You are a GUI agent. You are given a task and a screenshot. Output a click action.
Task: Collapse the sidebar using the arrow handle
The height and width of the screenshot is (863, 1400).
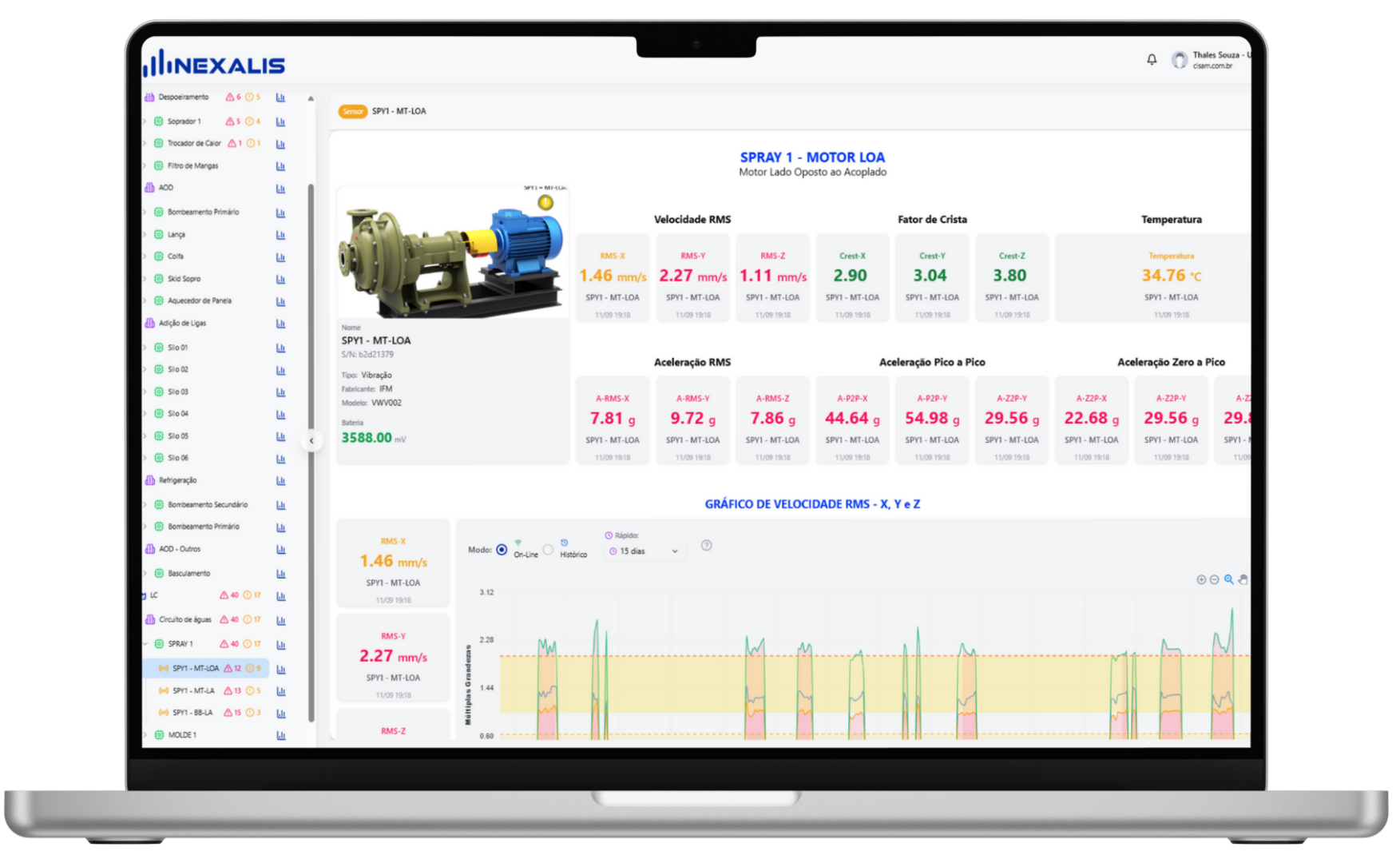[x=311, y=440]
